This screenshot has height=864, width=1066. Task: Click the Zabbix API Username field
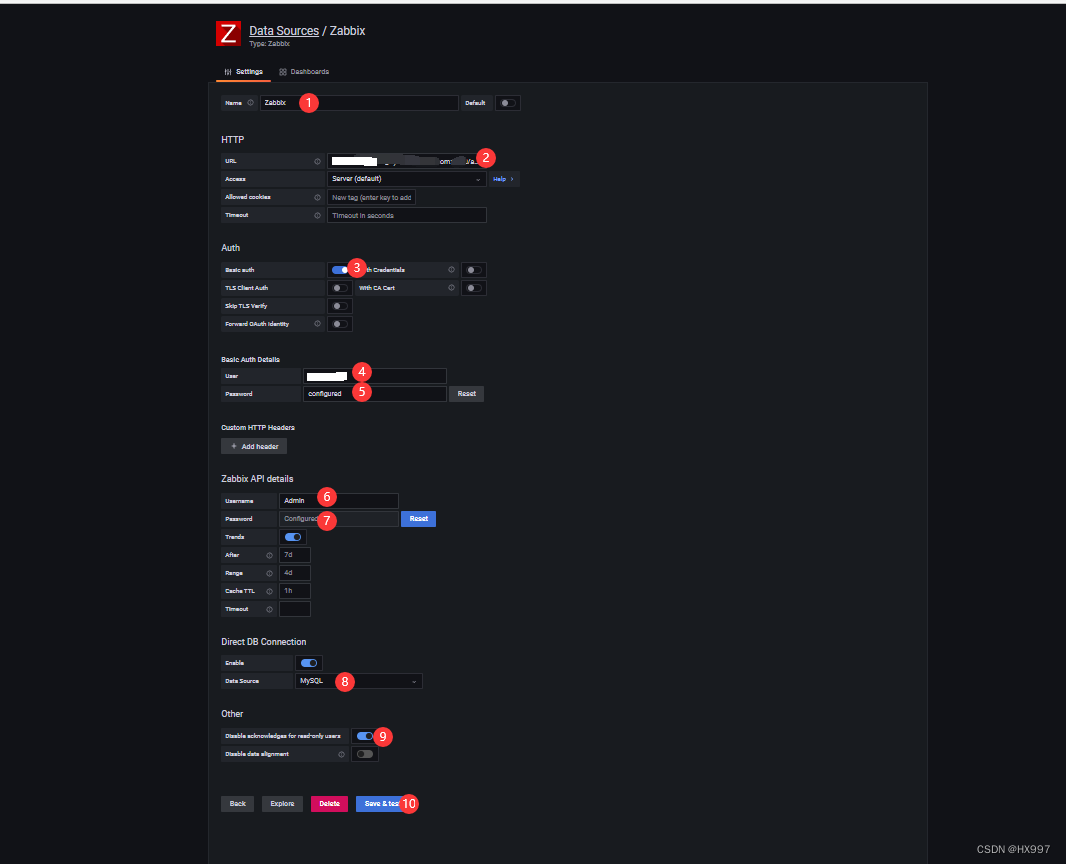pos(339,501)
